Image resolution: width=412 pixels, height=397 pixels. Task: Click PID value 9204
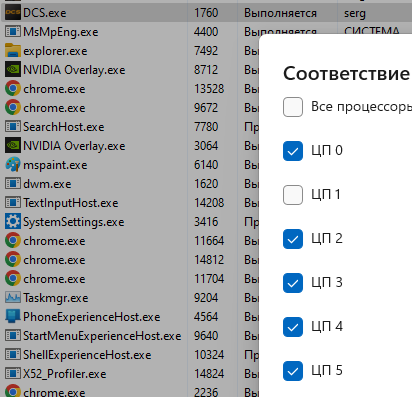coord(206,298)
